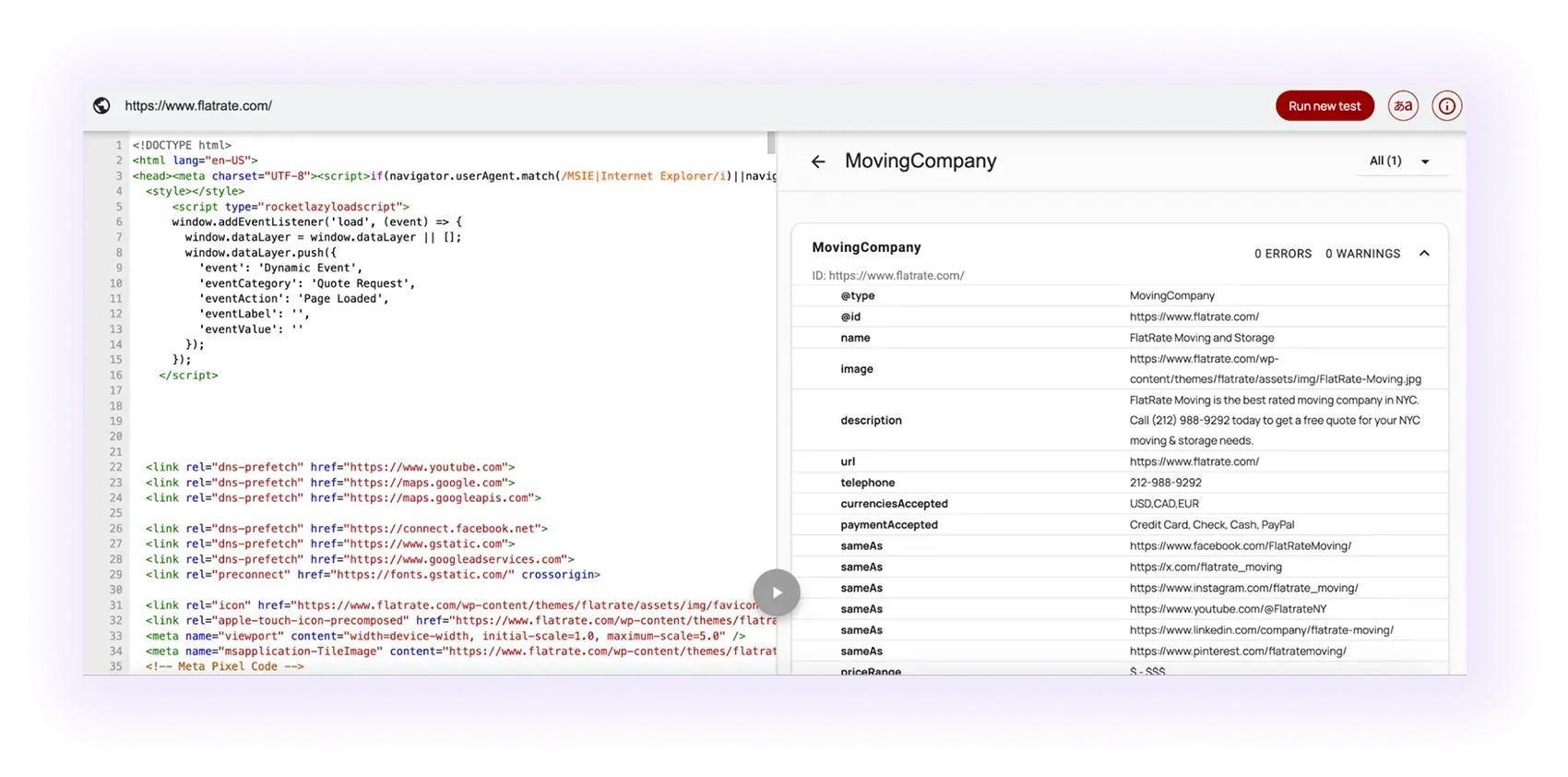Click the sameAs LinkedIn URL value
The image size is (1568, 777).
click(1261, 630)
